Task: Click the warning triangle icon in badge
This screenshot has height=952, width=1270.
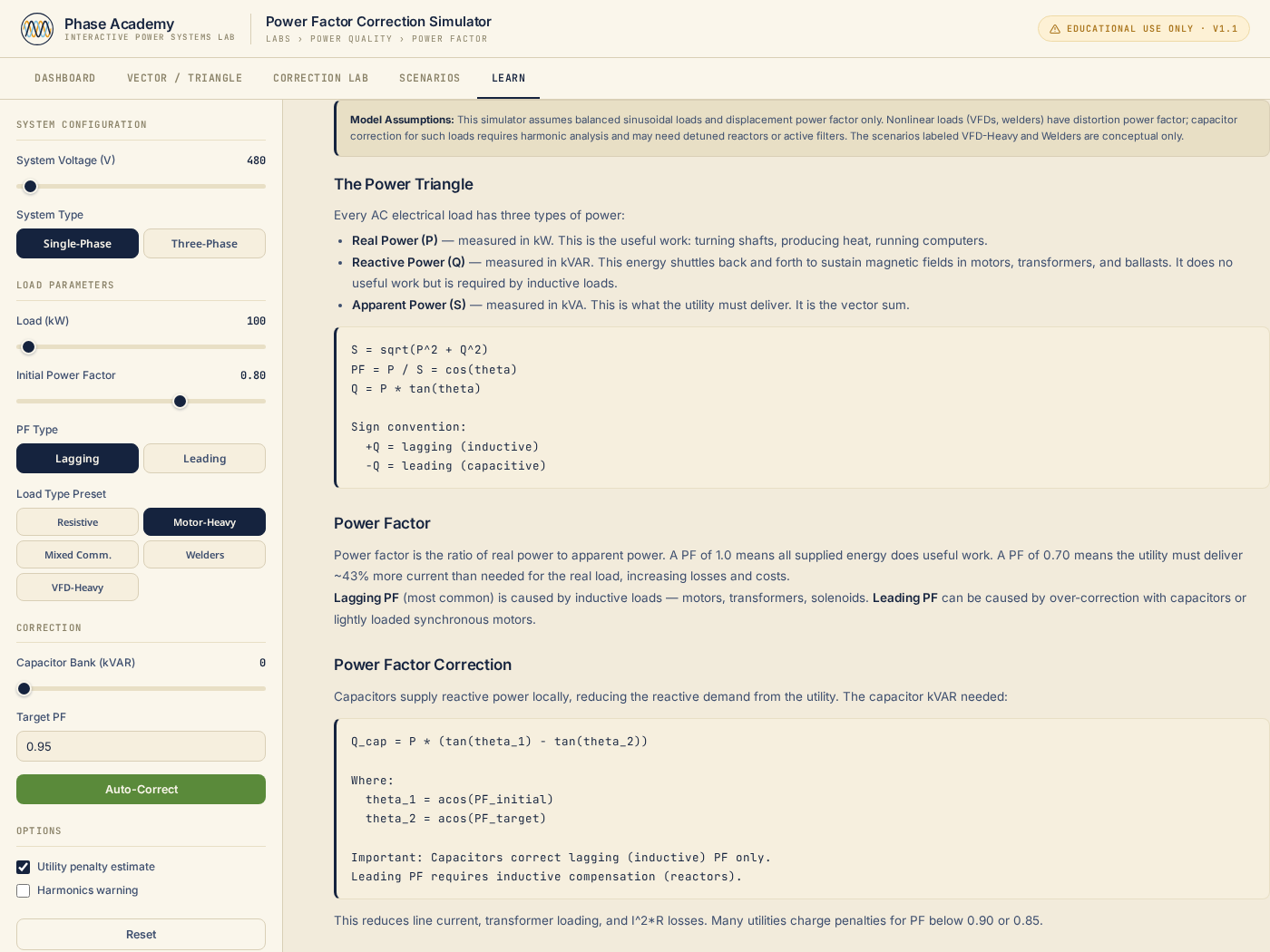Action: coord(1055,29)
